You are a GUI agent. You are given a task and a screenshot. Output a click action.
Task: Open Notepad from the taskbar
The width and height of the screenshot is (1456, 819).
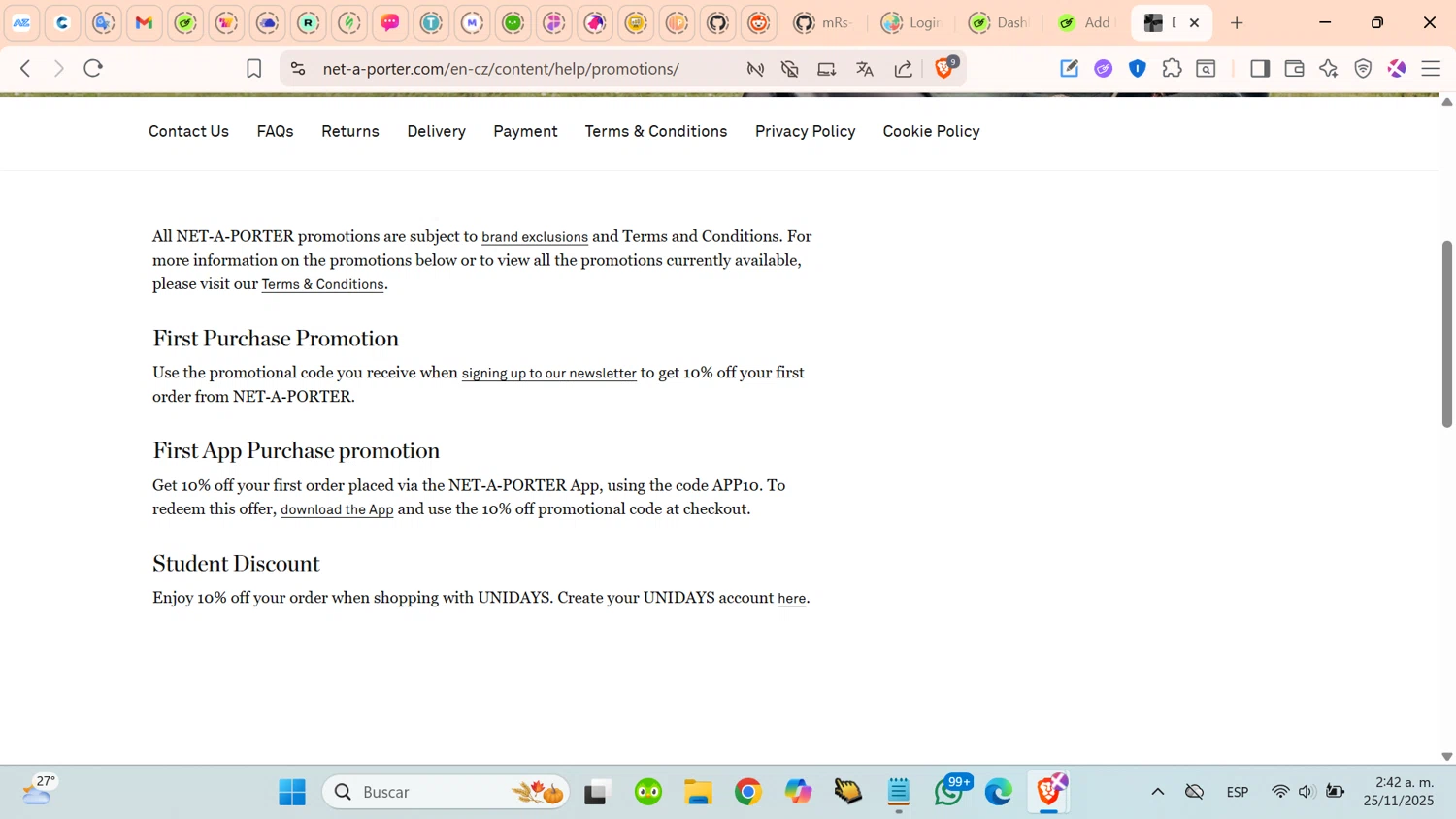899,792
